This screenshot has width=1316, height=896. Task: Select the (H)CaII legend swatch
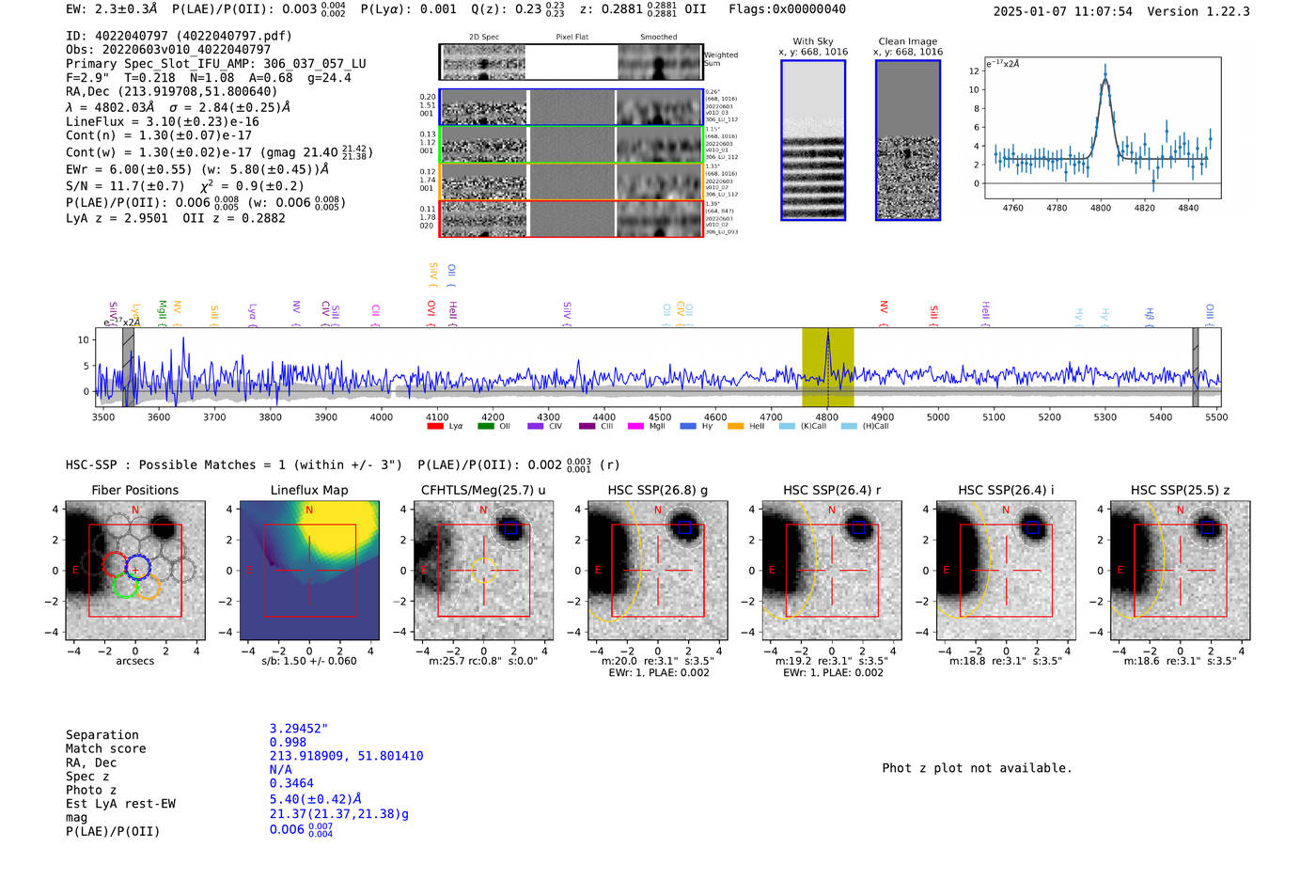pos(850,426)
